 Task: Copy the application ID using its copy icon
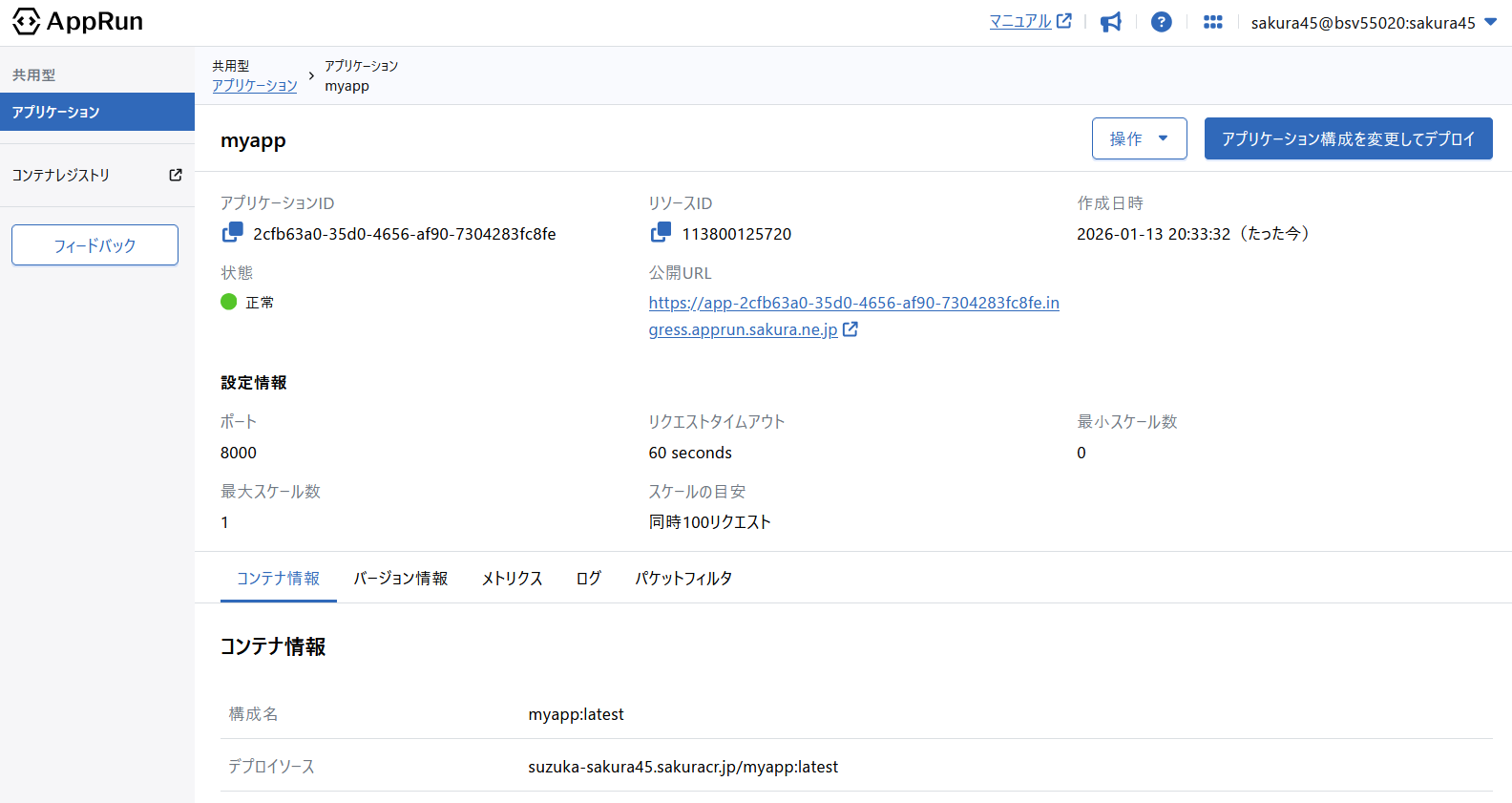coord(233,232)
